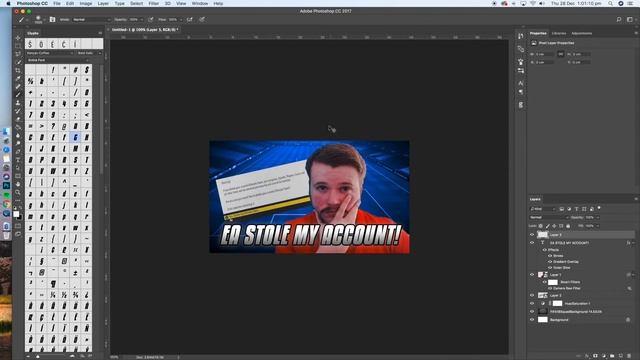Open the File menu
This screenshot has height=360, width=640.
tap(57, 3)
